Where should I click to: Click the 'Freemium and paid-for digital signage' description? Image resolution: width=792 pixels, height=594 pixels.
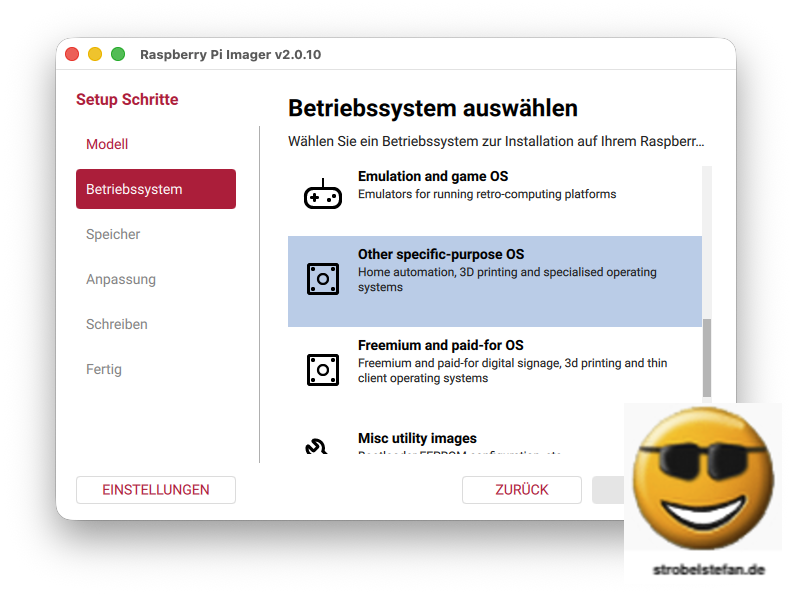(x=512, y=370)
